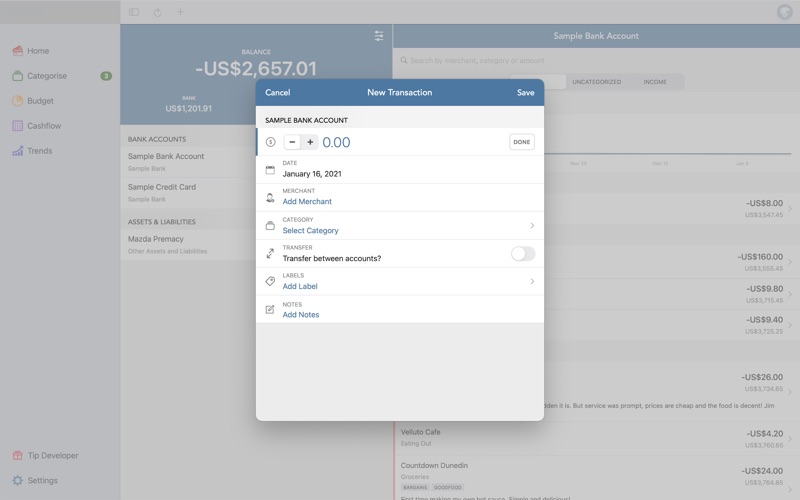
Task: Click the refresh icon in the top toolbar
Action: (x=157, y=12)
